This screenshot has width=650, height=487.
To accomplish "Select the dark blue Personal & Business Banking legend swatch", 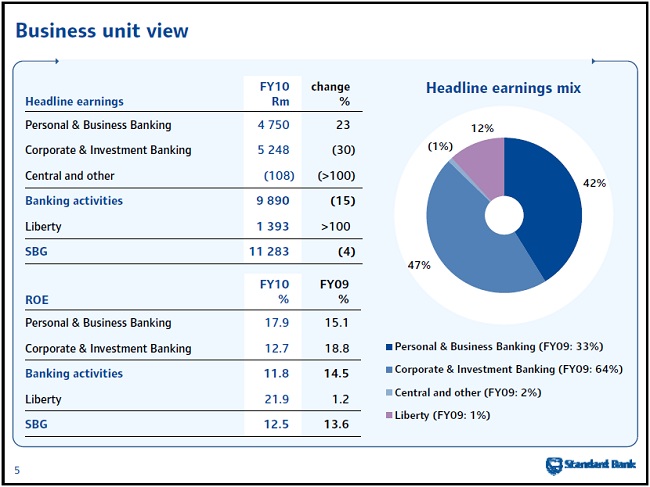I will pyautogui.click(x=389, y=347).
